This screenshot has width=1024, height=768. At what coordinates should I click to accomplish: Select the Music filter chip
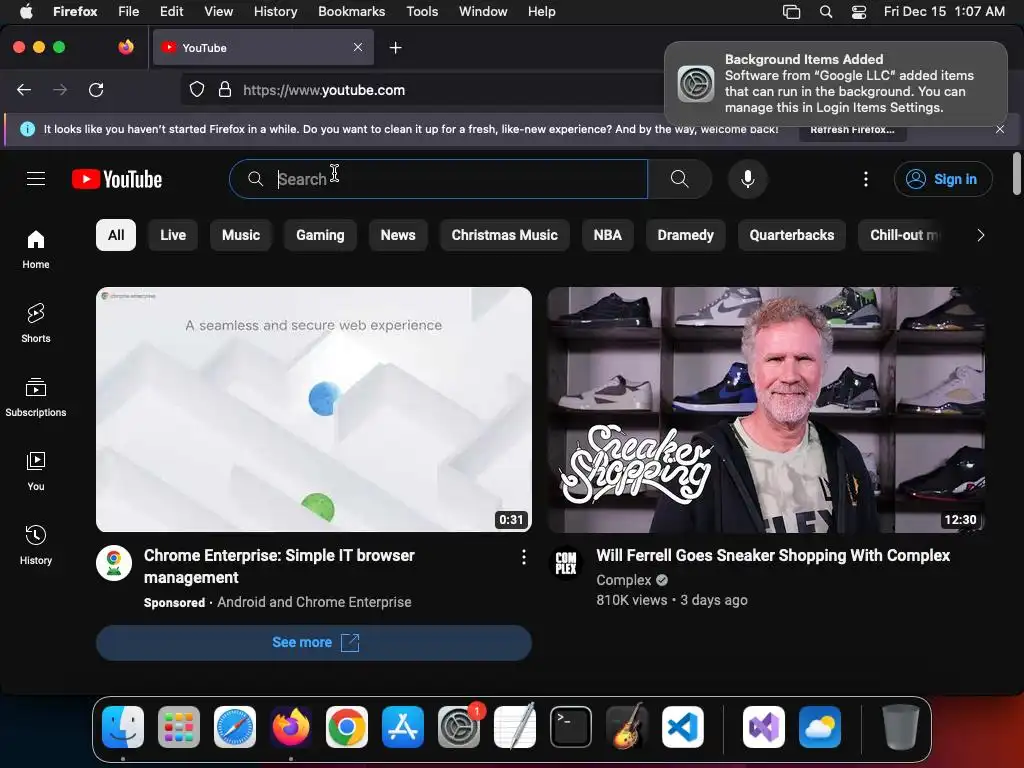[x=241, y=235]
